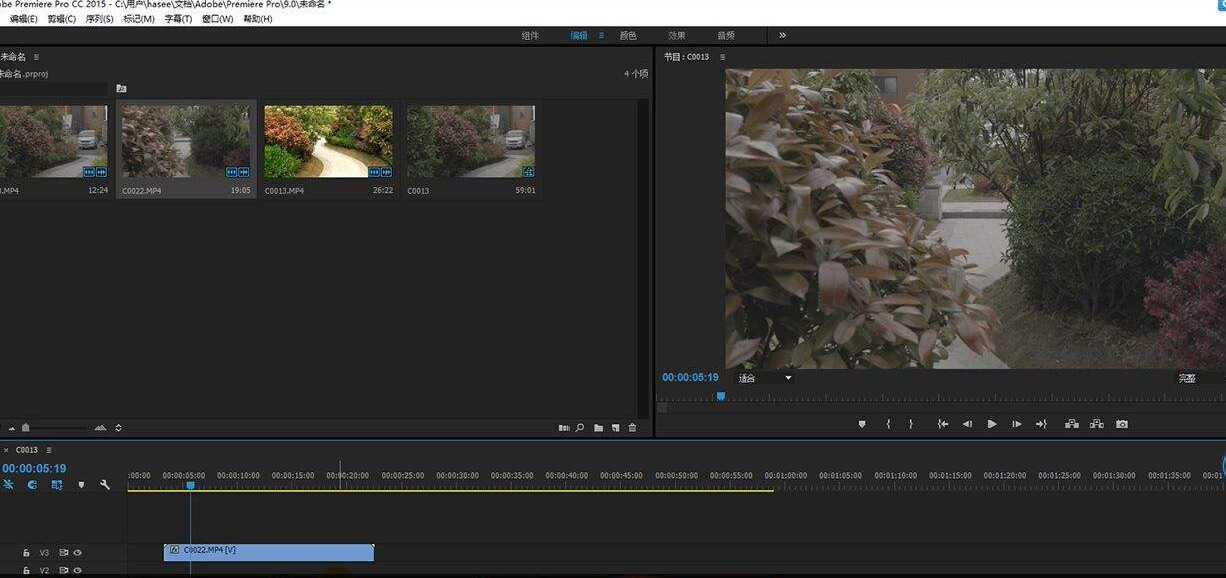Toggle the V3 track lock
This screenshot has height=578, width=1226.
[26, 552]
